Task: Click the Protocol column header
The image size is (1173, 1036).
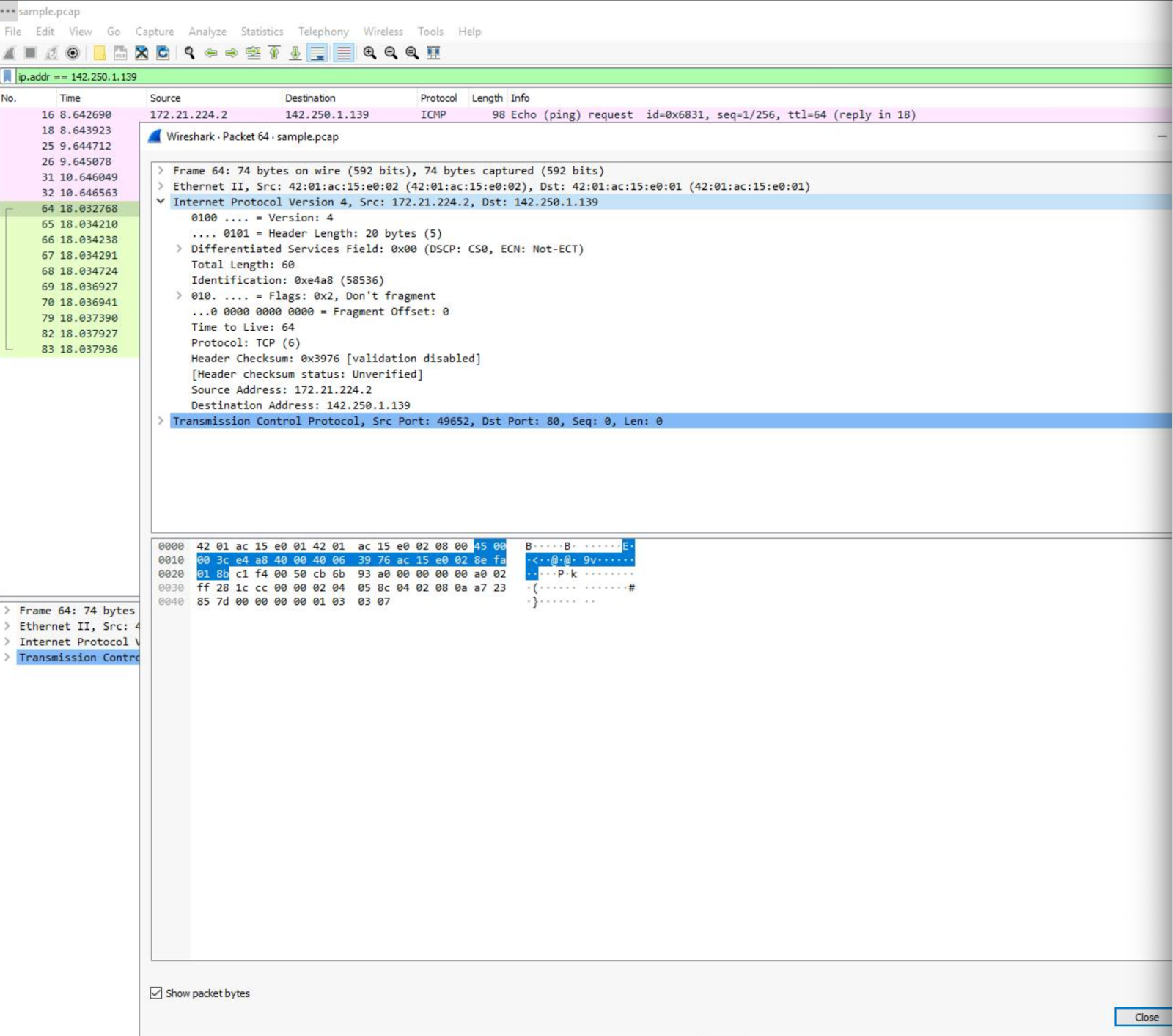Action: click(438, 98)
